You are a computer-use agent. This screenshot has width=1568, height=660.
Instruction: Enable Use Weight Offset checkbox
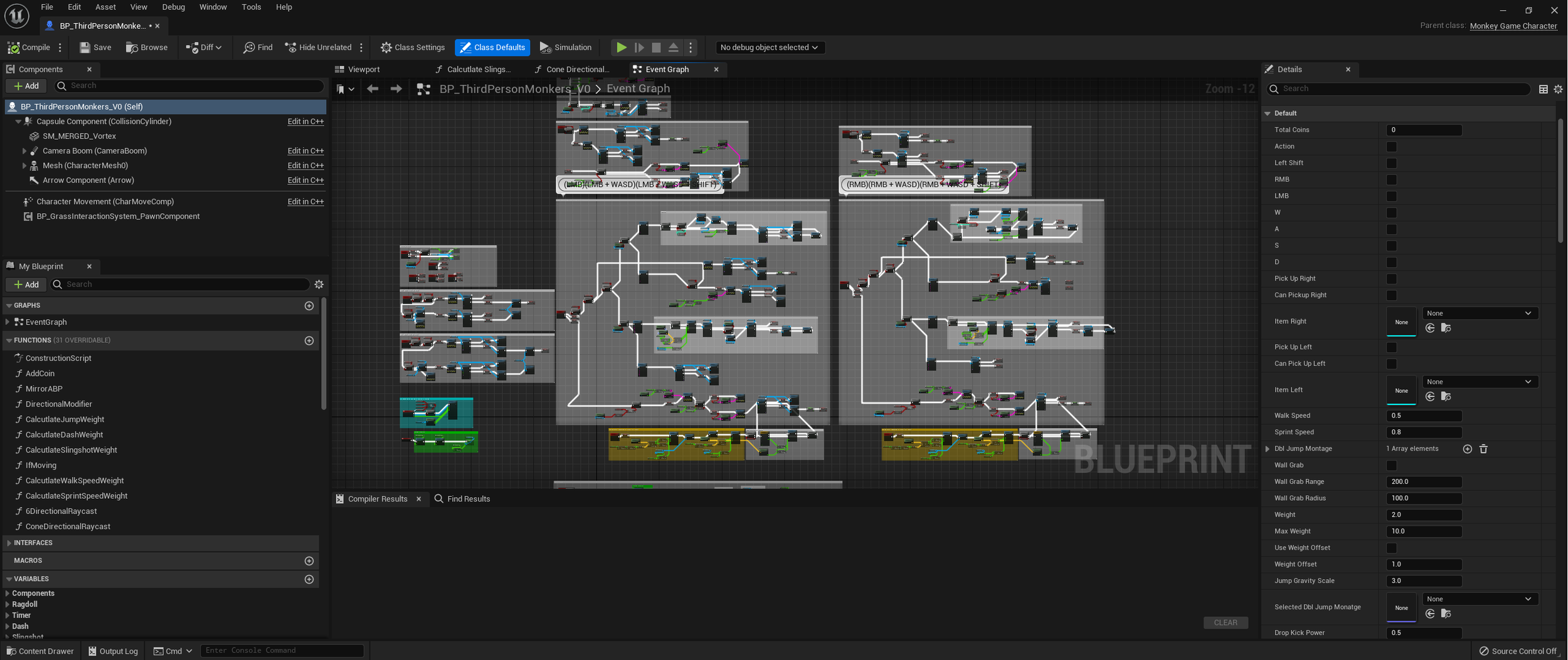click(x=1392, y=548)
